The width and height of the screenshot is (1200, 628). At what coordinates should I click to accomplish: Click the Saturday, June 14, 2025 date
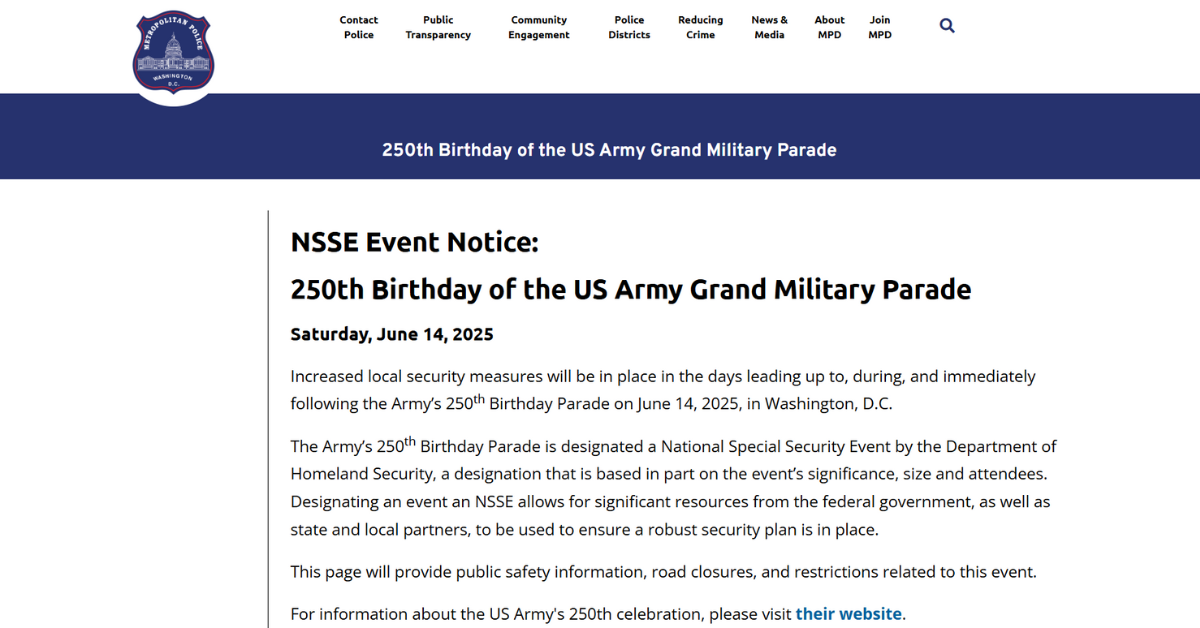(x=392, y=334)
